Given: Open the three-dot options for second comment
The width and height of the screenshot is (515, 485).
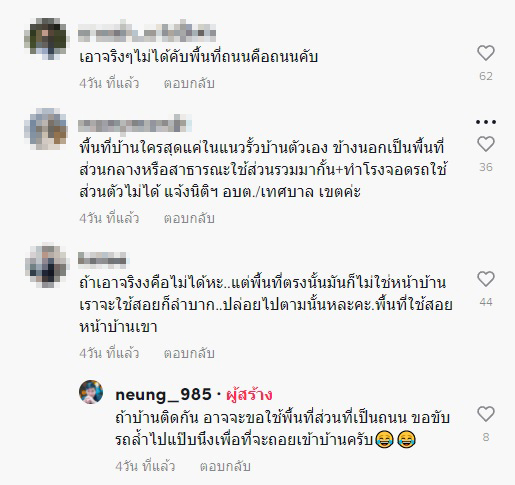Looking at the screenshot, I should [486, 122].
